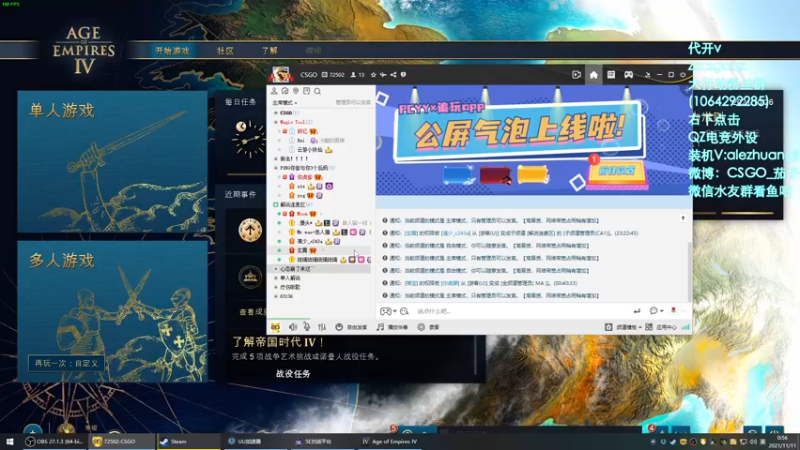
Task: Click the blue bubble sample on banner
Action: pos(458,175)
